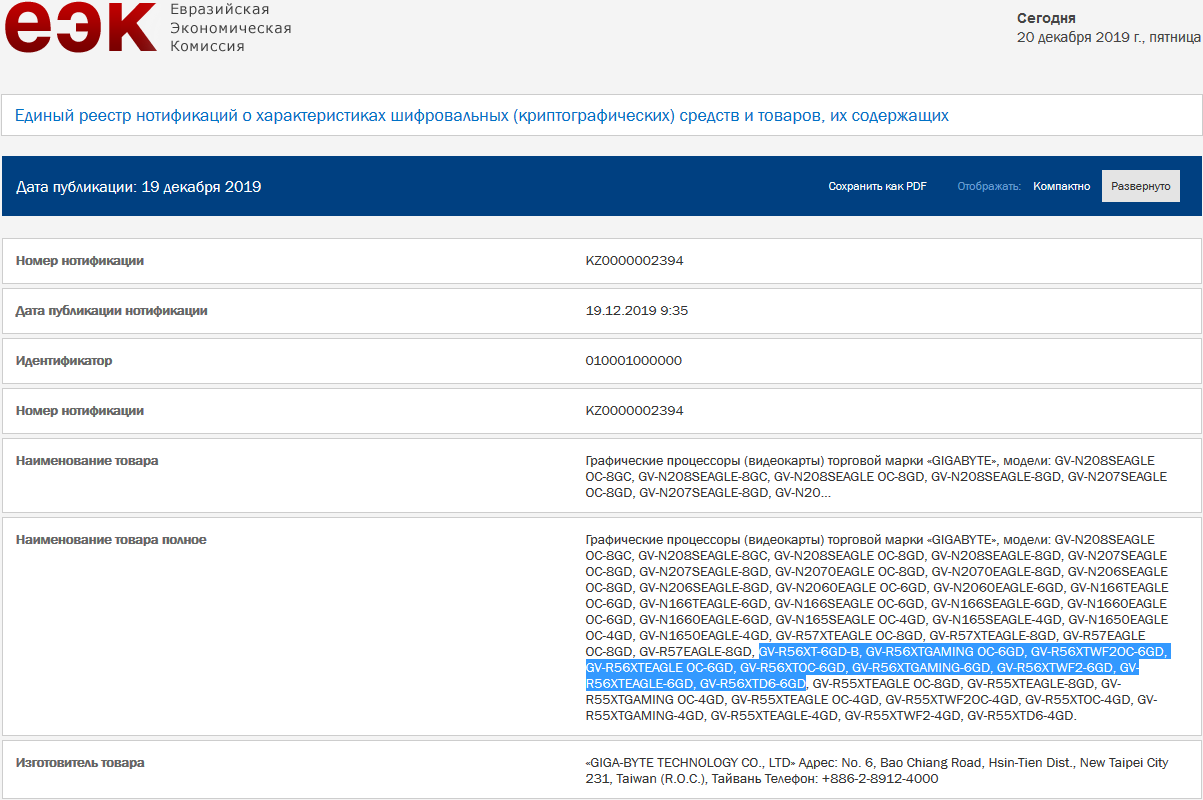Open the Единый реестр нотификаций title link
1203x800 pixels.
(x=482, y=116)
